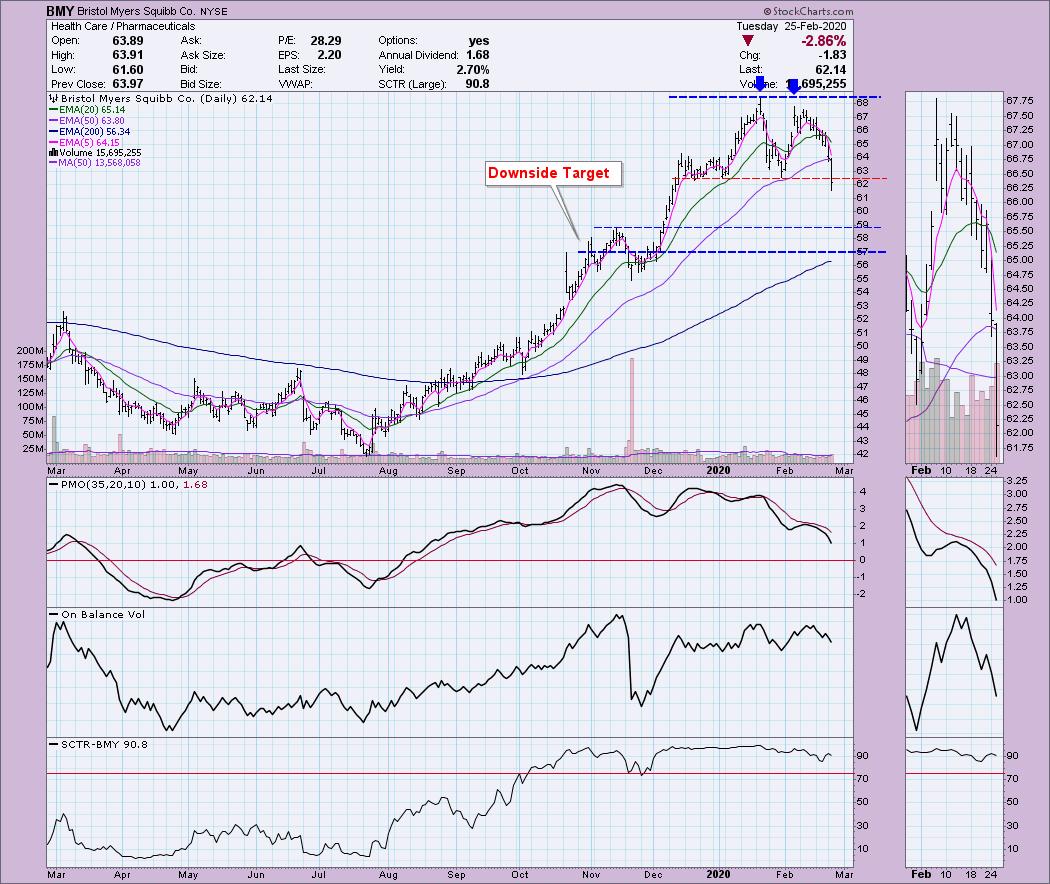Click the 61.75 price label on the zoomed chart

pyautogui.click(x=1019, y=447)
